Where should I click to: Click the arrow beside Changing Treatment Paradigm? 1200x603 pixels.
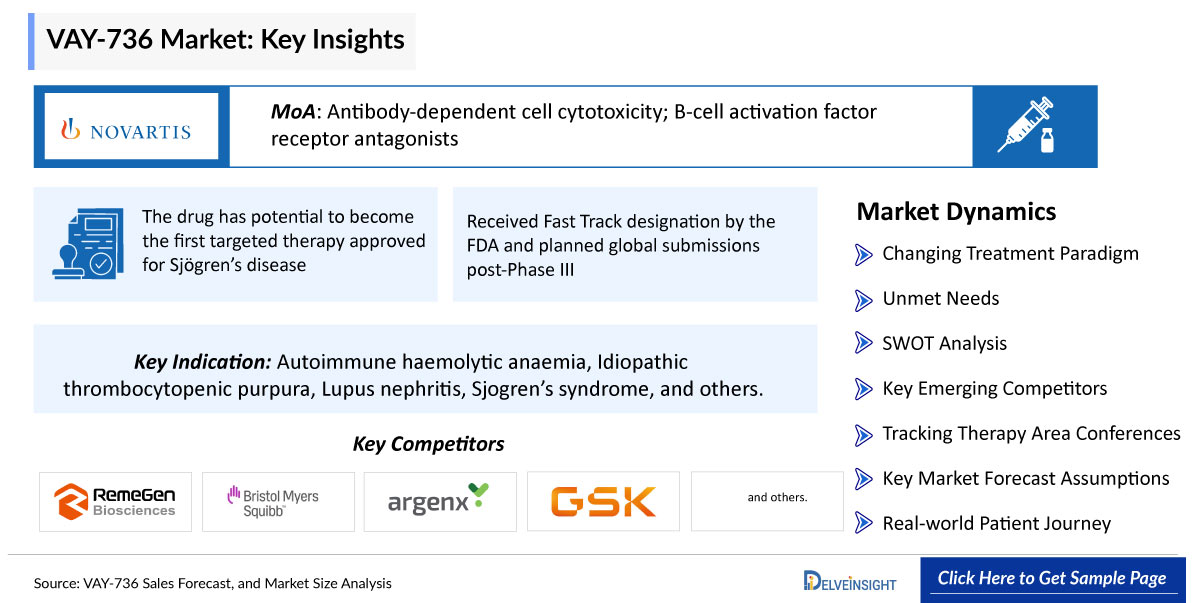864,254
